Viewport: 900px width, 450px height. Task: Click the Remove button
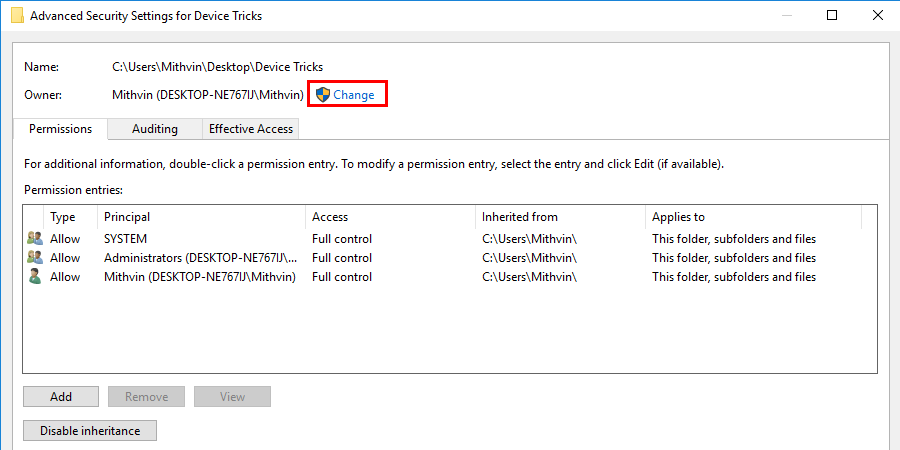coord(146,397)
